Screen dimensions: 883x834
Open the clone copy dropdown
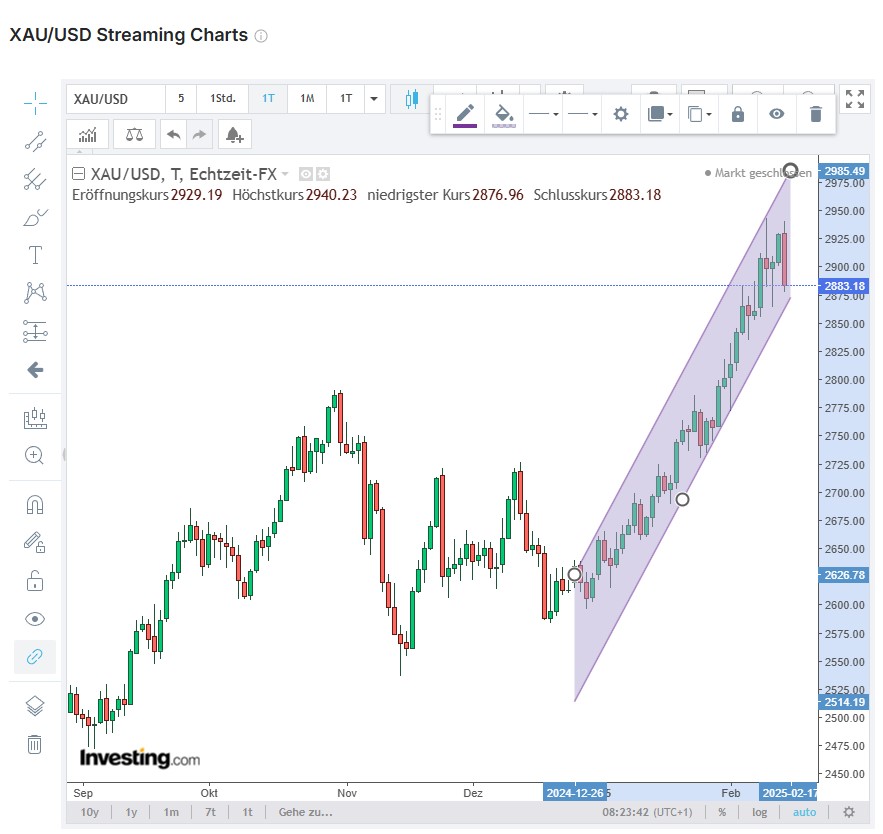click(699, 115)
